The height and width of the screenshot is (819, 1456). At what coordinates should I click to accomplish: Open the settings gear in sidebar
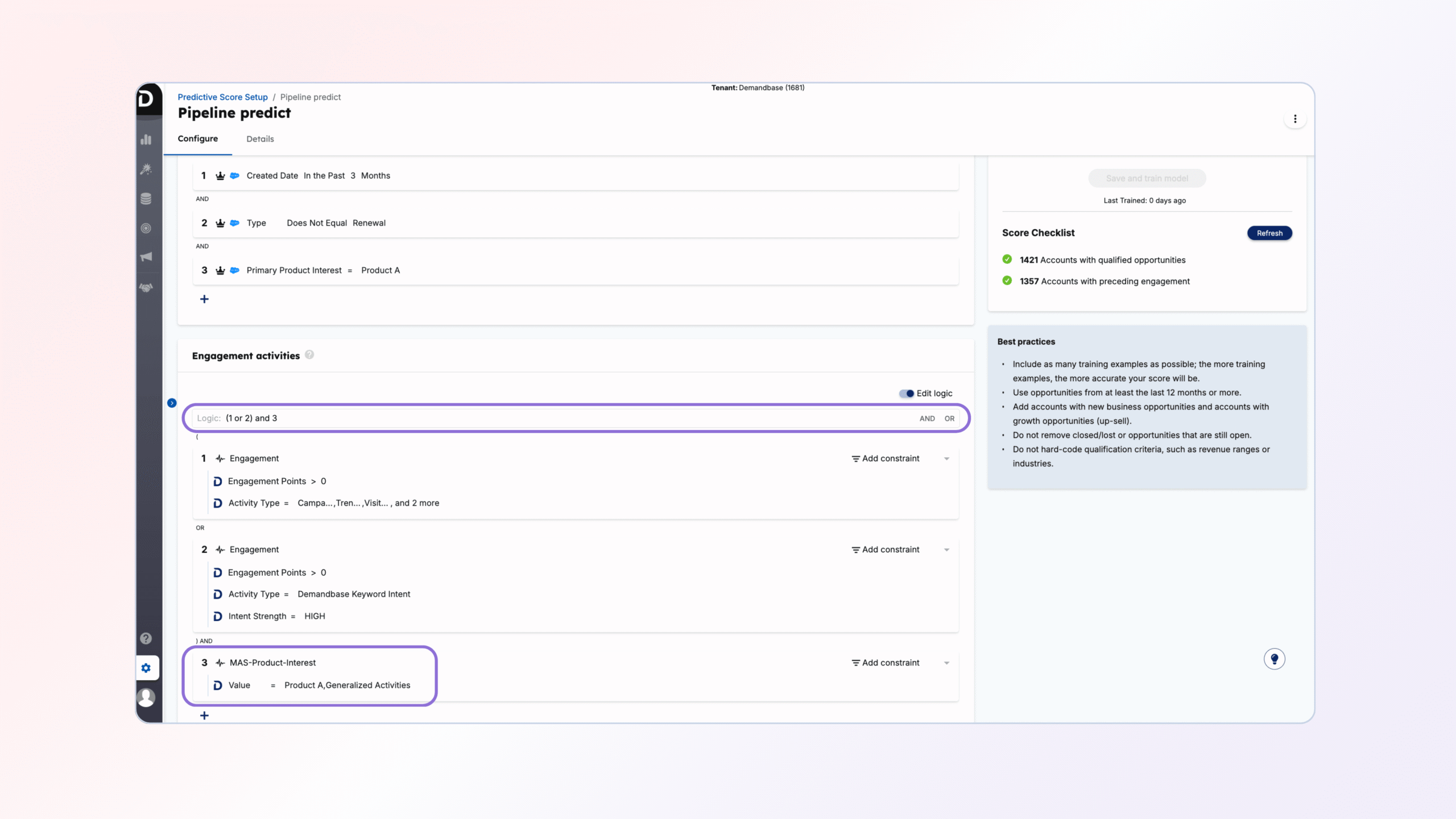point(146,668)
